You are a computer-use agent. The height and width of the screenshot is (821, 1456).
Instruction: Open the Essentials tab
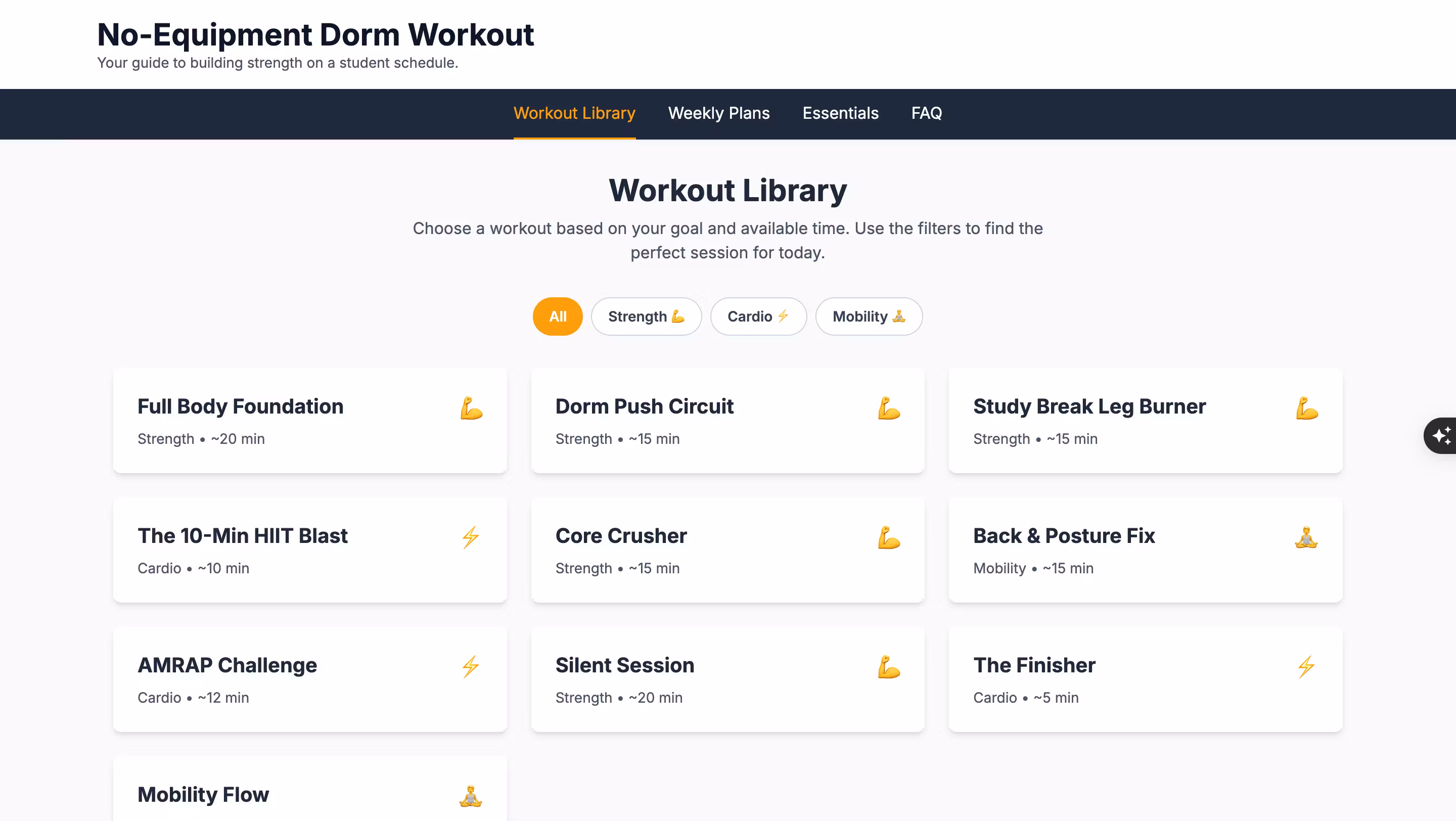[x=840, y=113]
